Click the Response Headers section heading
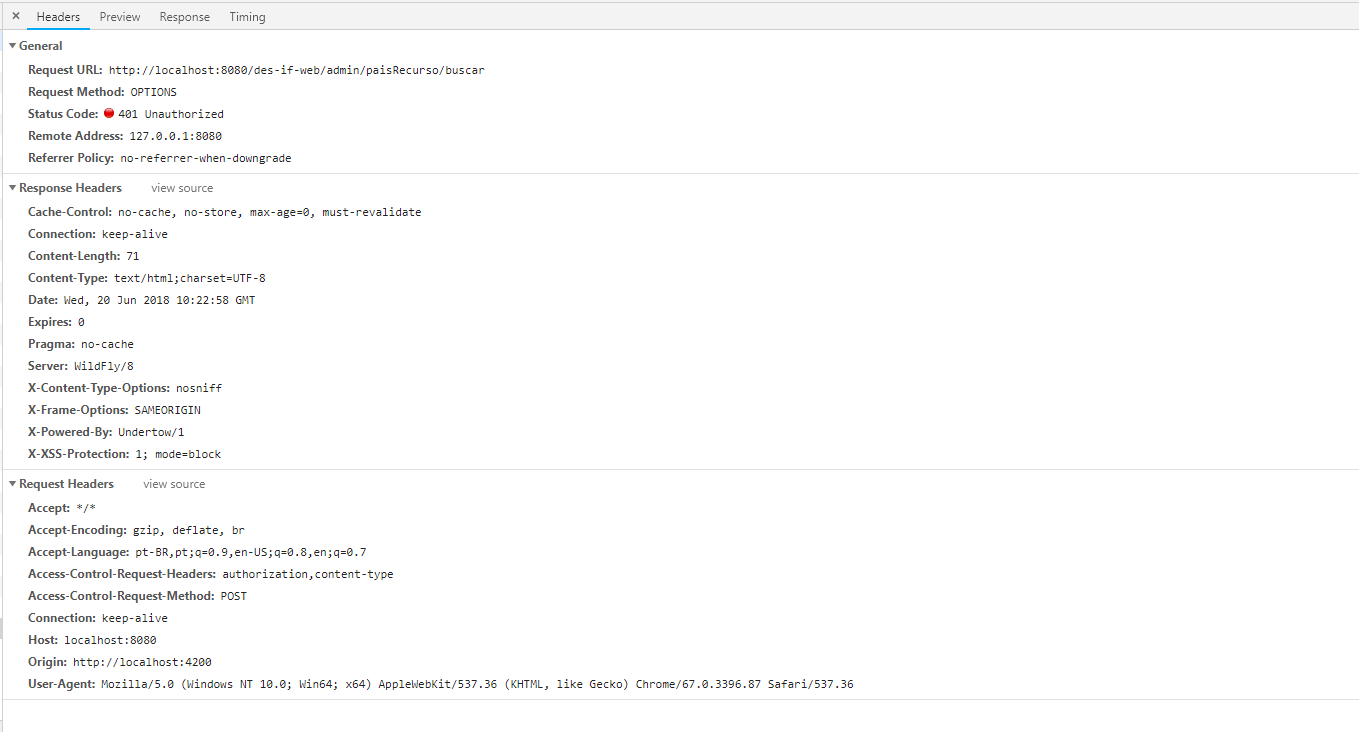 (70, 188)
